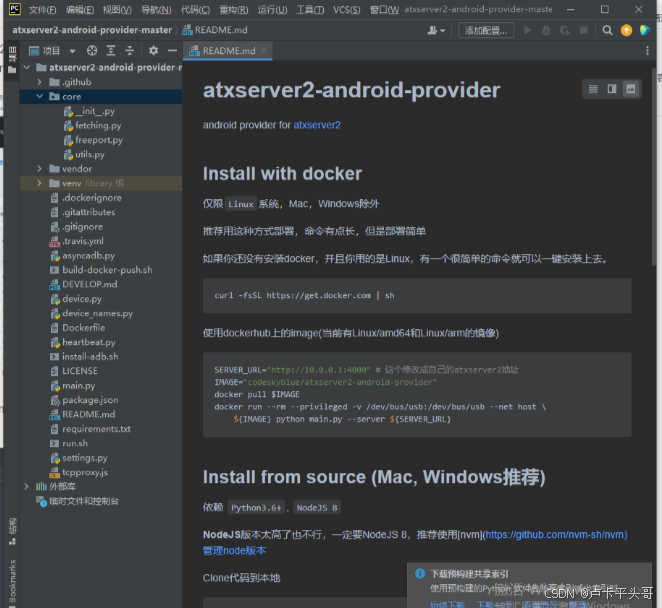The width and height of the screenshot is (662, 608).
Task: Open the 运行(U) menu
Action: [x=273, y=10]
